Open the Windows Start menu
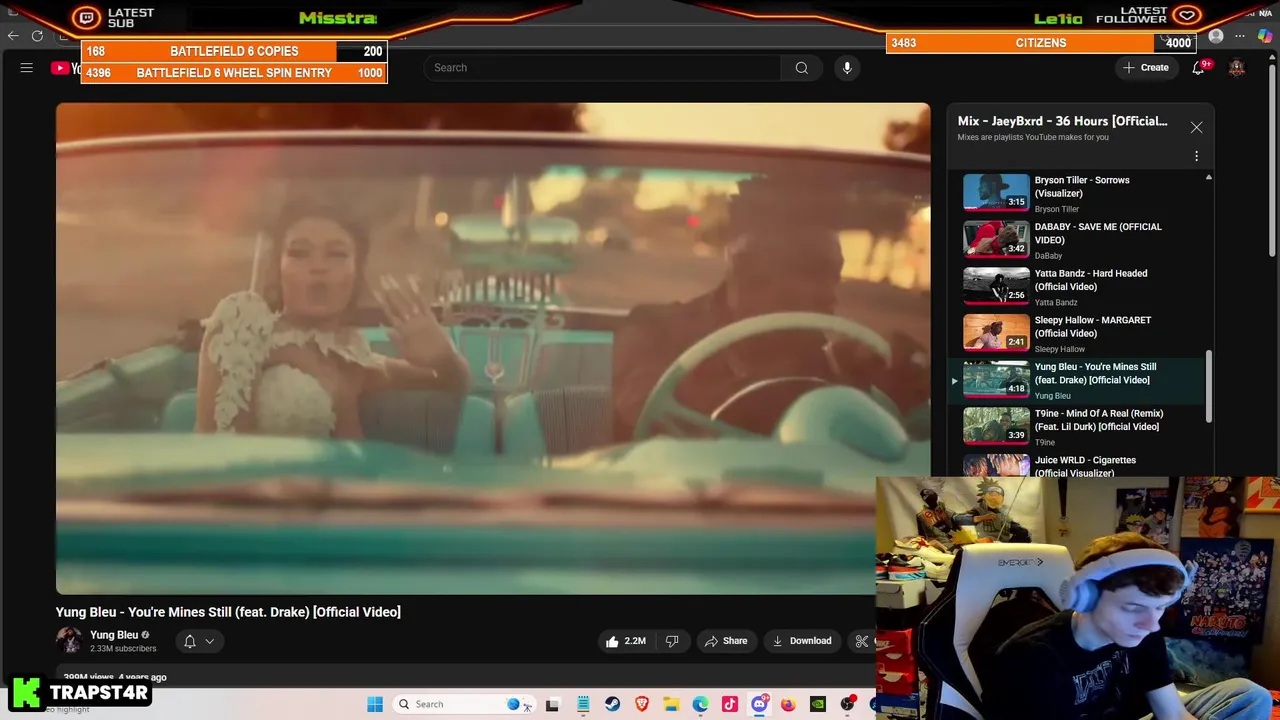The image size is (1280, 720). (375, 704)
